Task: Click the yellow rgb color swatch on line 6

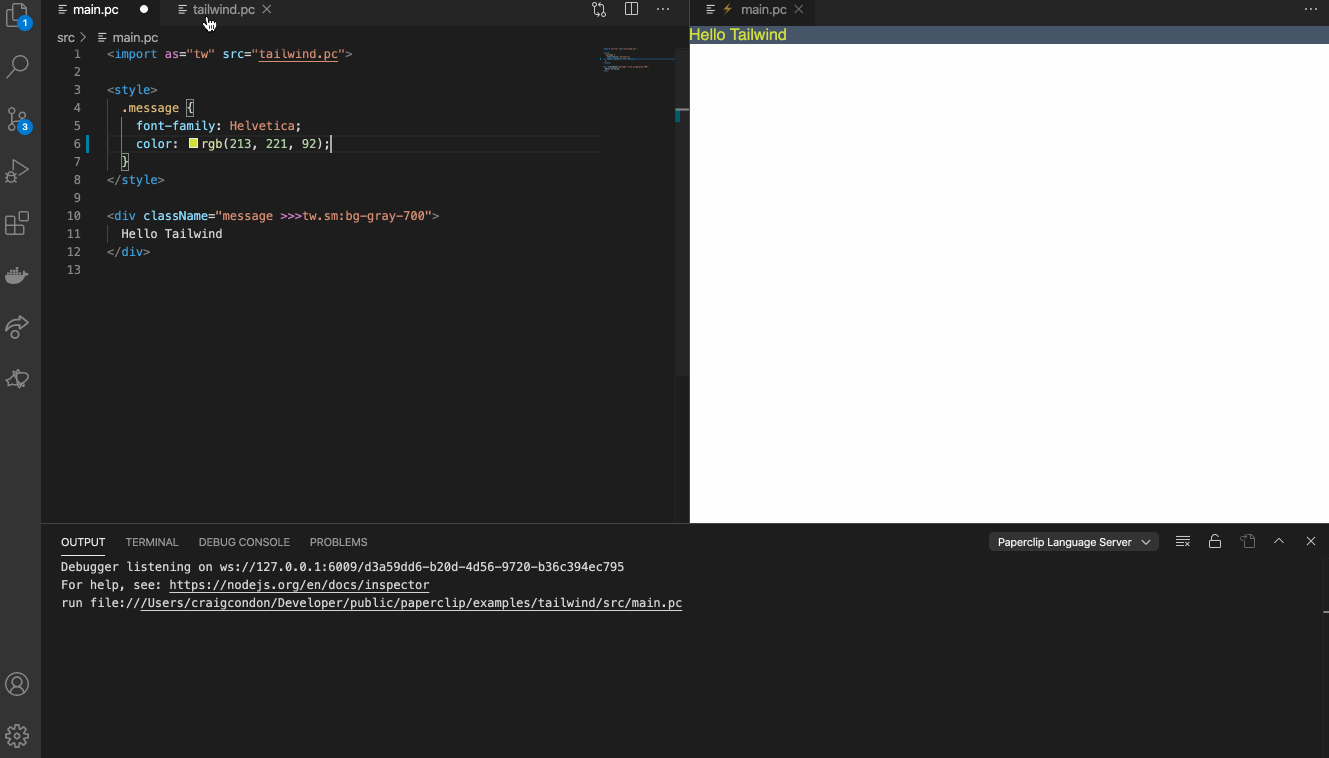Action: (193, 143)
